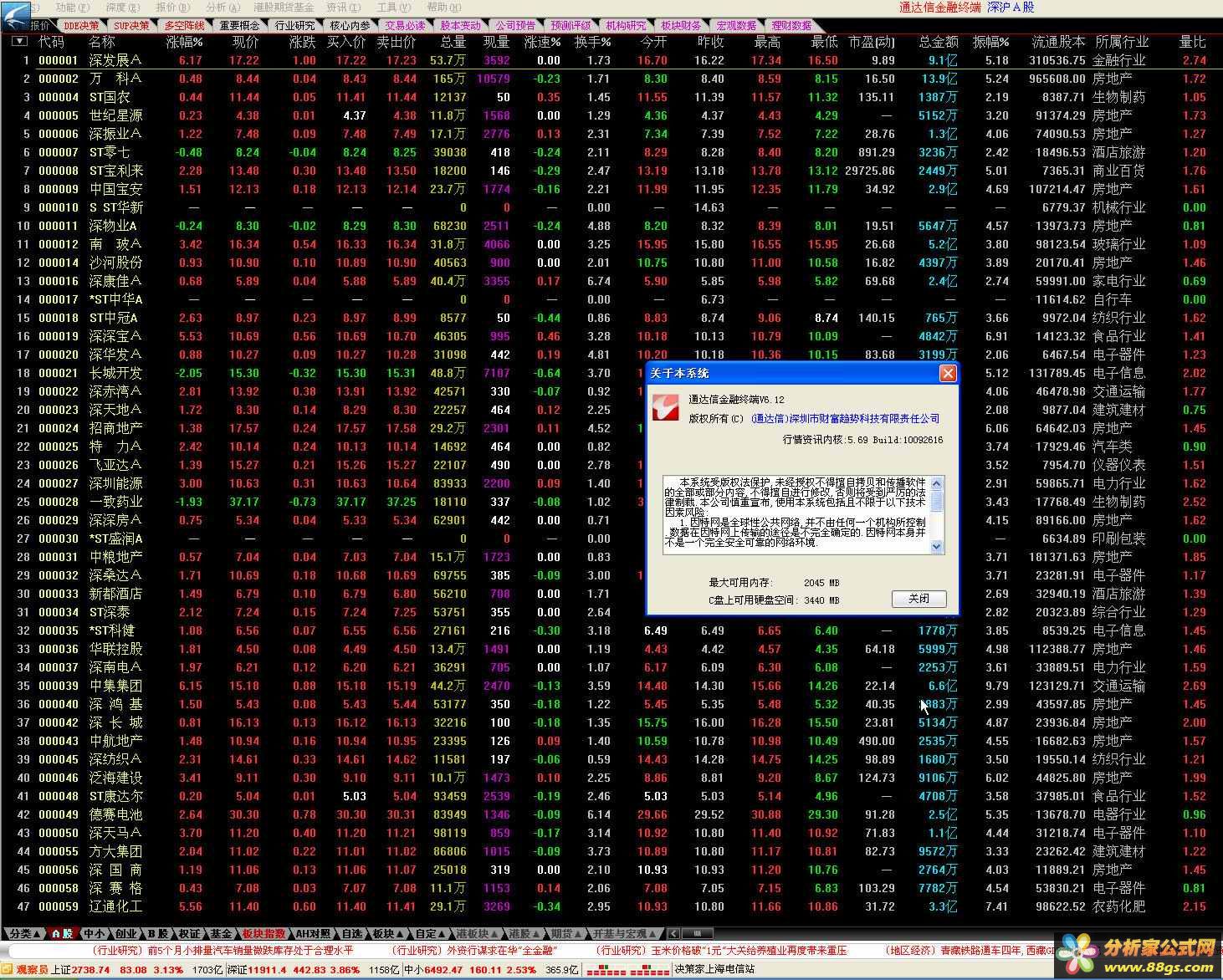Sort by the 换手% column header
The width and height of the screenshot is (1223, 980).
pos(592,41)
